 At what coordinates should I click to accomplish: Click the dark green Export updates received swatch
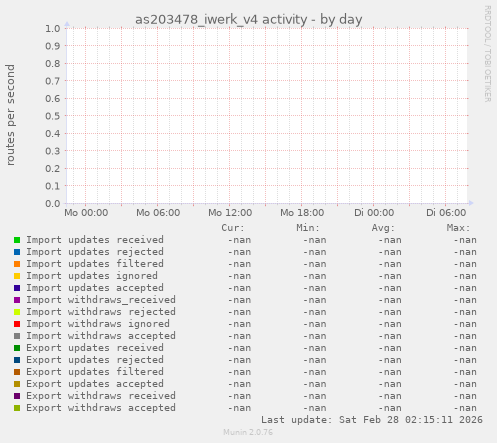pos(17,348)
